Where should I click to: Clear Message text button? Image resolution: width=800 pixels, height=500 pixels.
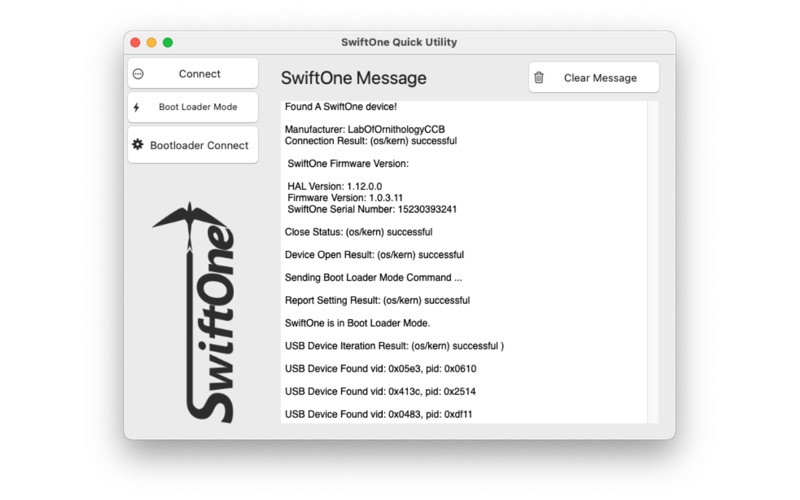pyautogui.click(x=600, y=78)
